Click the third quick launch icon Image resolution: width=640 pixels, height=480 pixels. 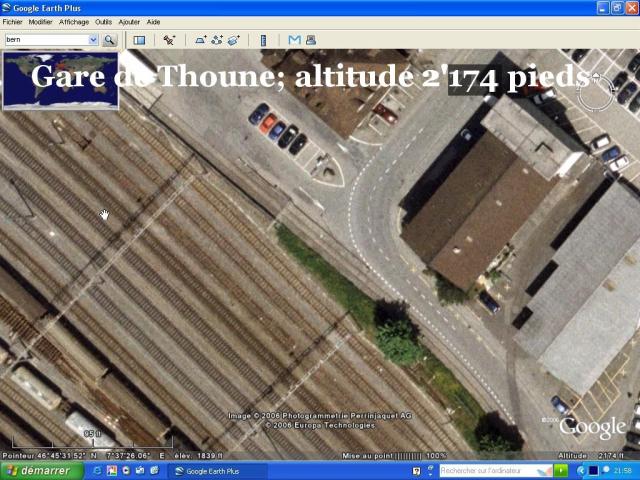(126, 471)
